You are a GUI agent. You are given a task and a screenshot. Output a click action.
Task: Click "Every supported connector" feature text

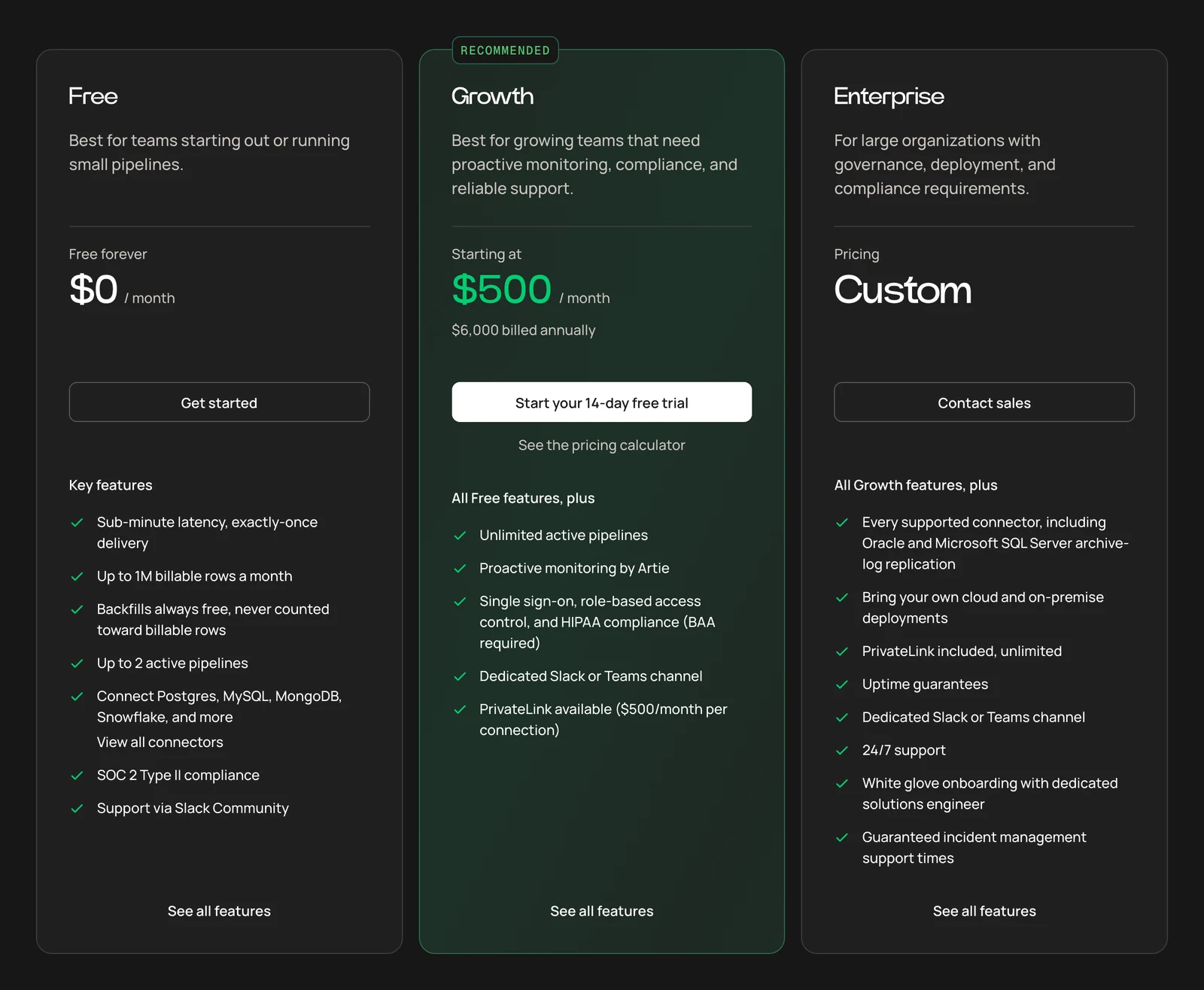pos(996,543)
